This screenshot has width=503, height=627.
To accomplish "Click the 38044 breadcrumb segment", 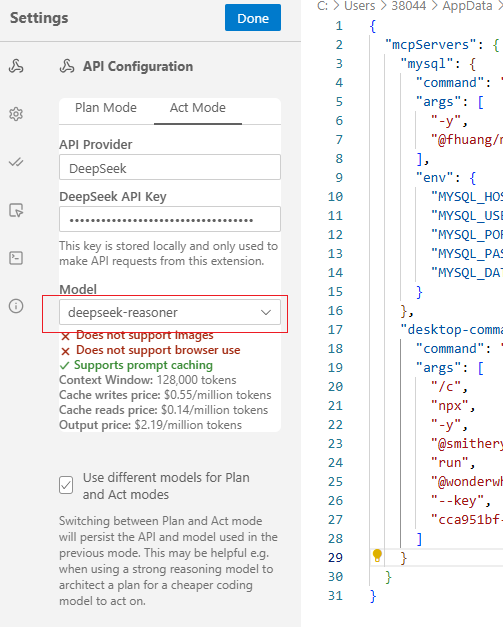I will pyautogui.click(x=408, y=6).
